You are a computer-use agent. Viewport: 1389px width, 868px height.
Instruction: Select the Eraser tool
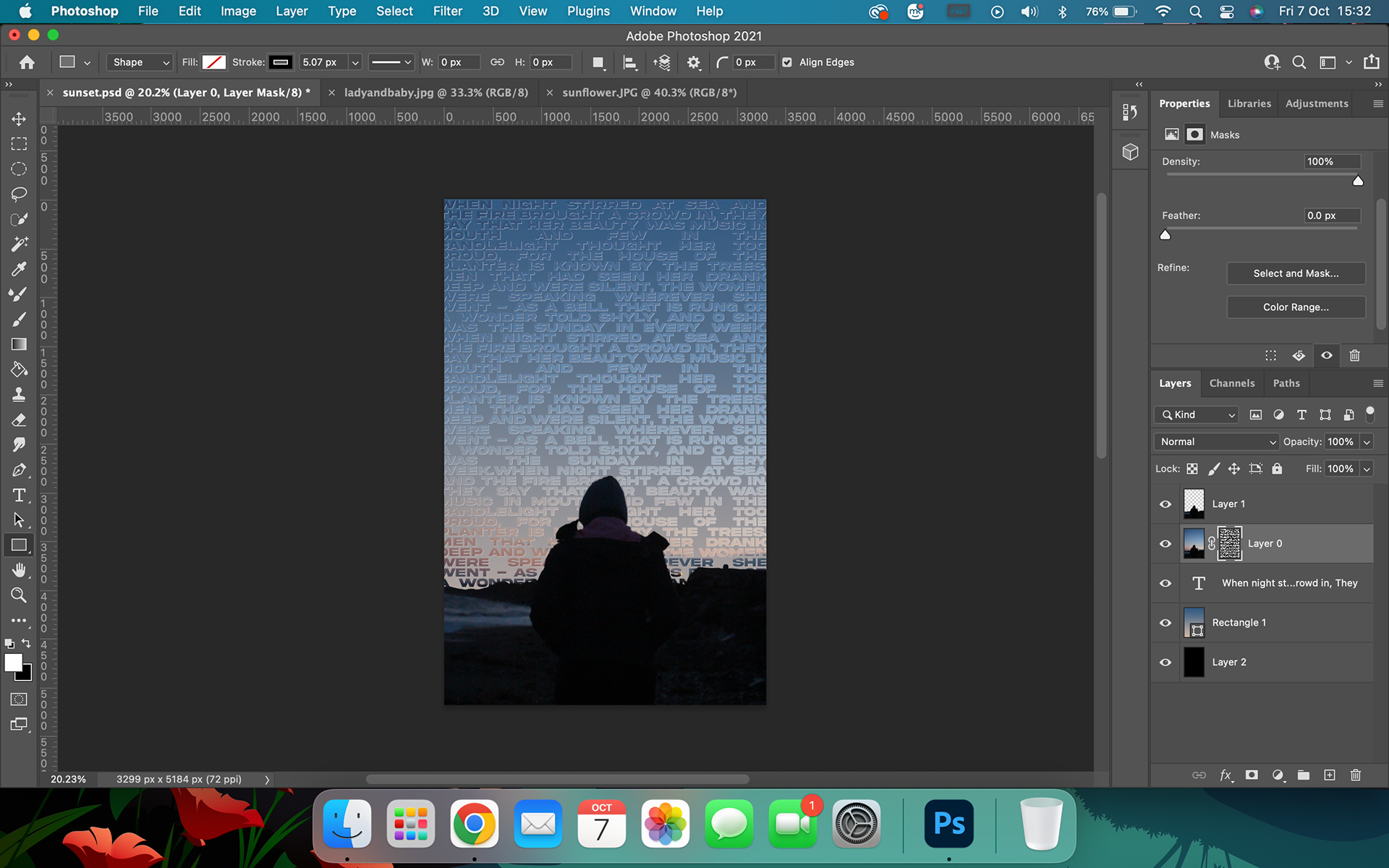[19, 420]
